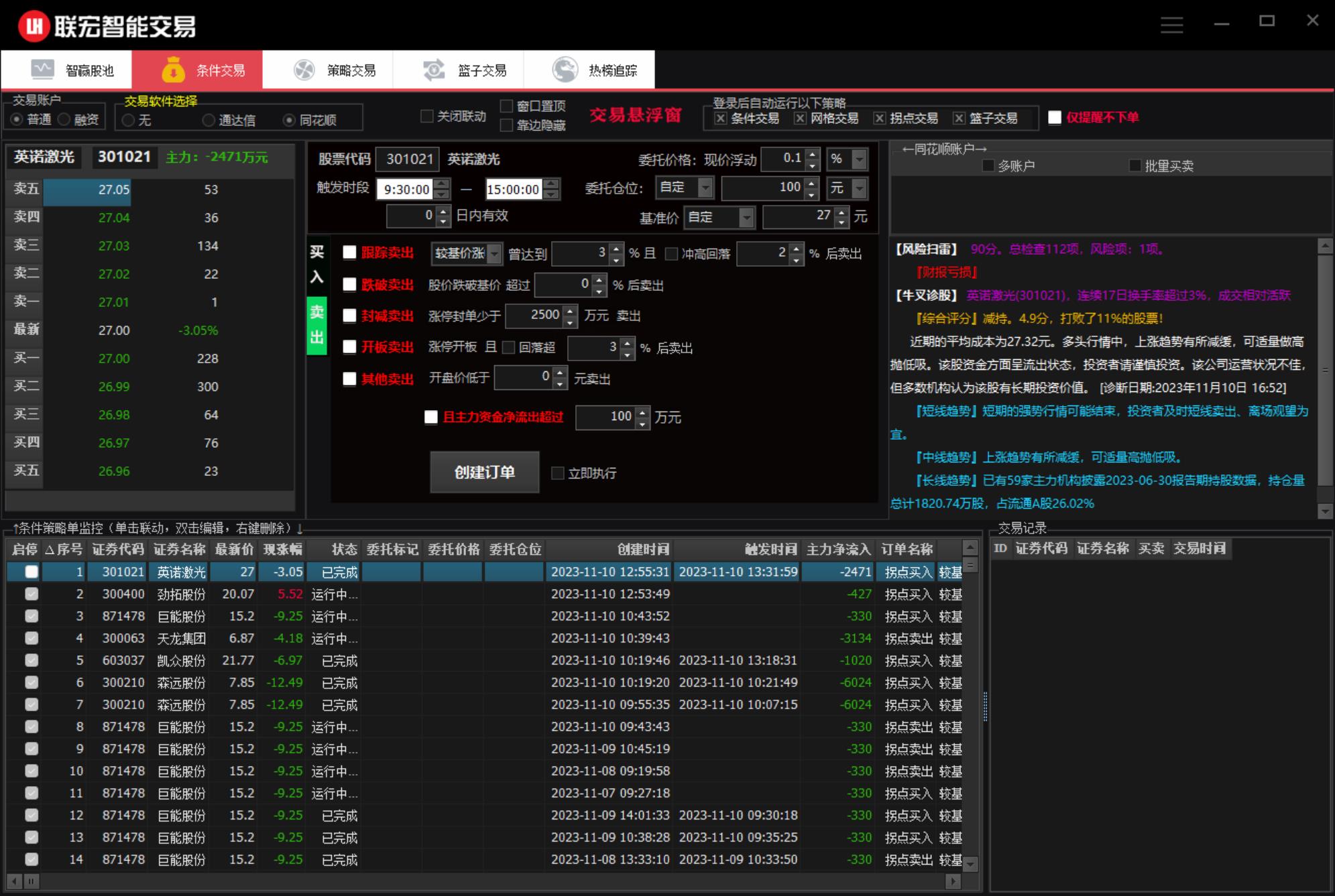Click the 策略交易 fan icon
This screenshot has height=896, width=1335.
pos(304,70)
